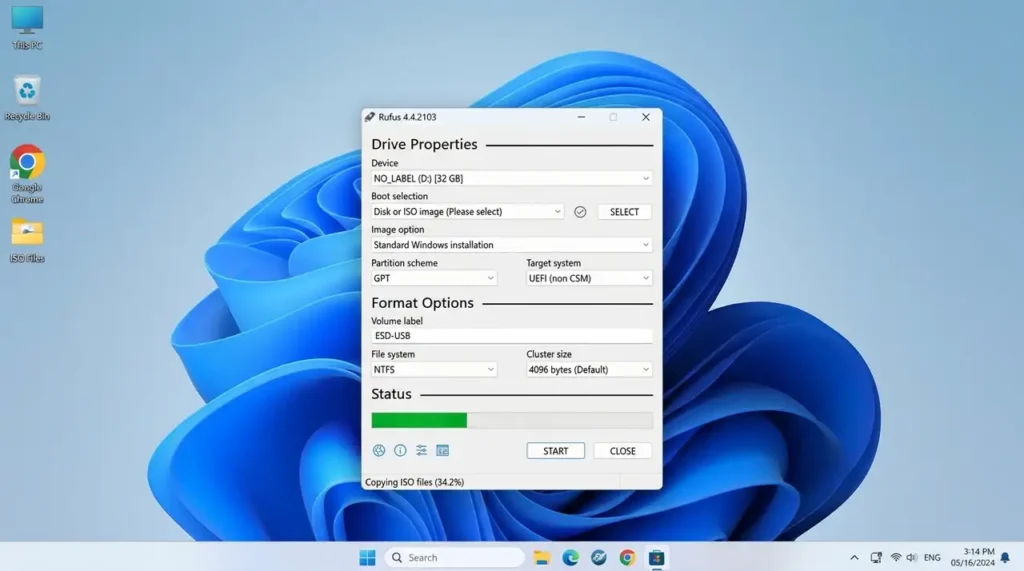Click the Rufus 4.4.2103 title text
This screenshot has width=1024, height=571.
coord(408,117)
